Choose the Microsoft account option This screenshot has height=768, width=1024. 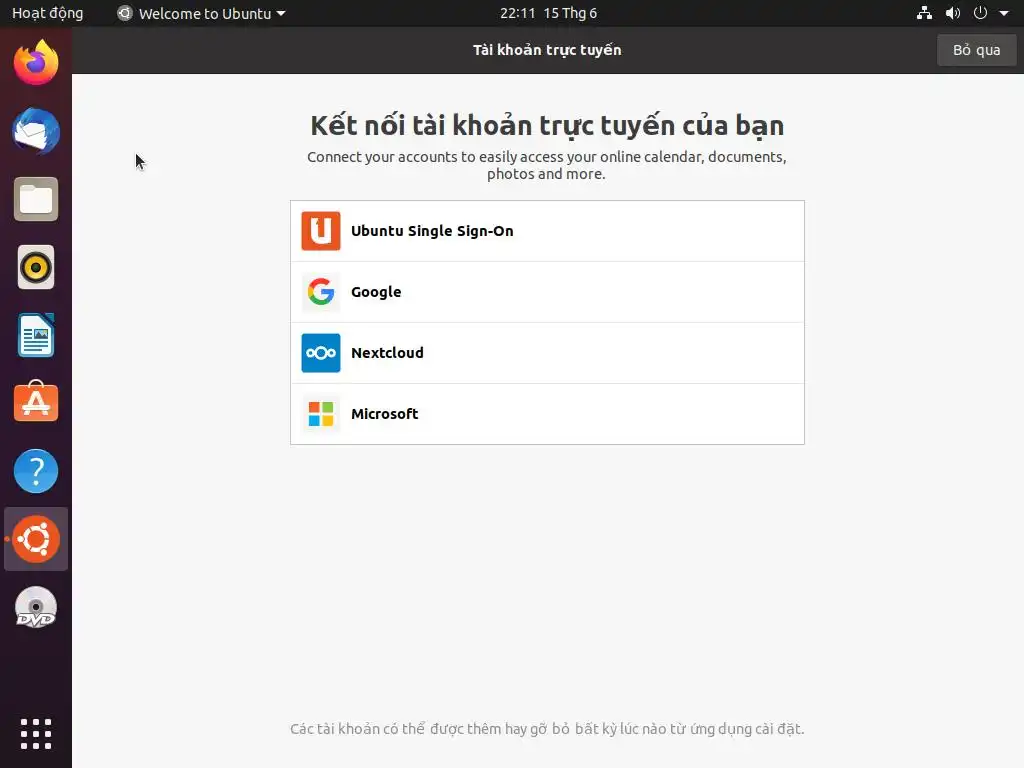coord(547,414)
